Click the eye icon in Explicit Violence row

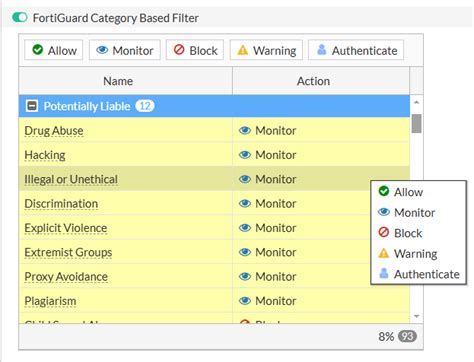click(245, 228)
